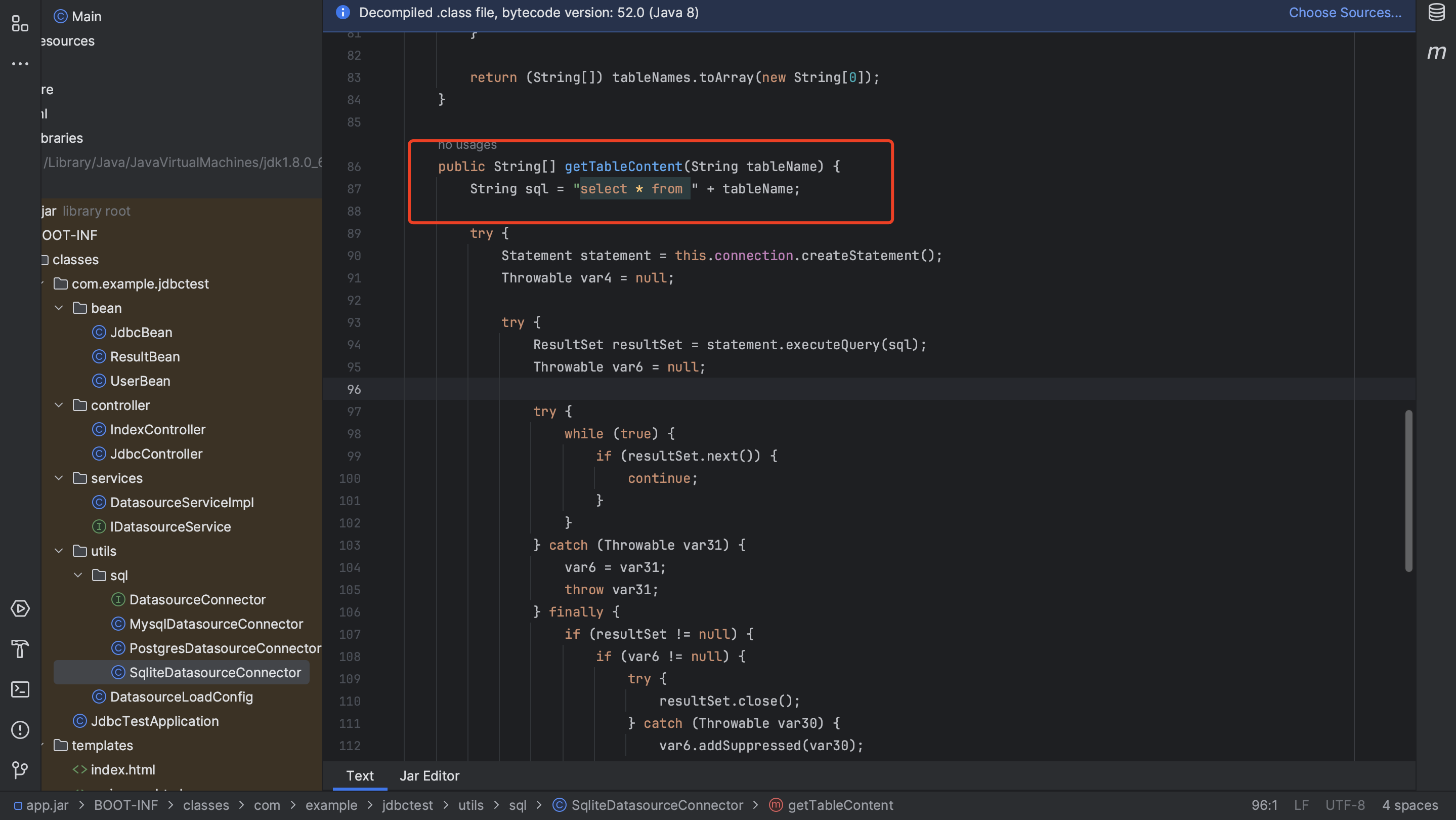Open the Problems tool window
The width and height of the screenshot is (1456, 820).
pyautogui.click(x=20, y=729)
